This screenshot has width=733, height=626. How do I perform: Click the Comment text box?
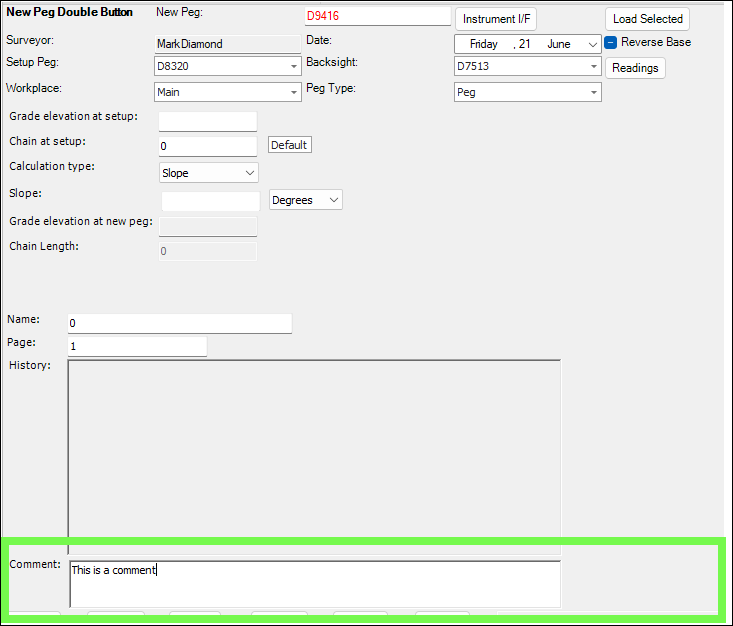(x=315, y=583)
